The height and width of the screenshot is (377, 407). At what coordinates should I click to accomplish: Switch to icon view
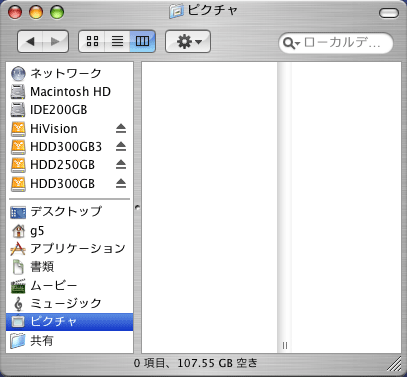pyautogui.click(x=92, y=41)
